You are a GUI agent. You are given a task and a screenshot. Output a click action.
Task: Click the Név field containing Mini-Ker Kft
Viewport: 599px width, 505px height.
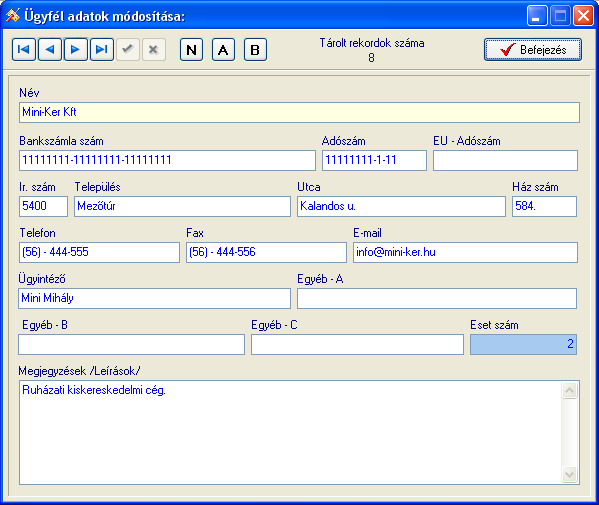pos(300,112)
